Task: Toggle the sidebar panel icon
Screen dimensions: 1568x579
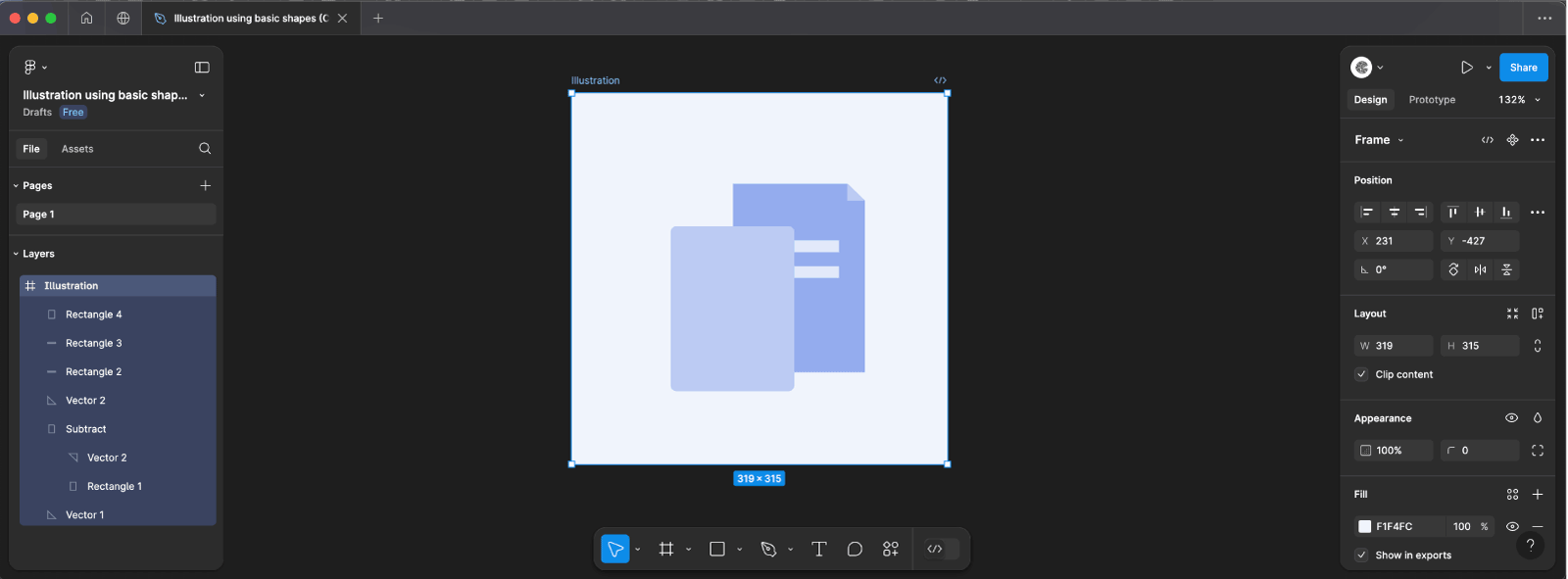Action: (202, 68)
